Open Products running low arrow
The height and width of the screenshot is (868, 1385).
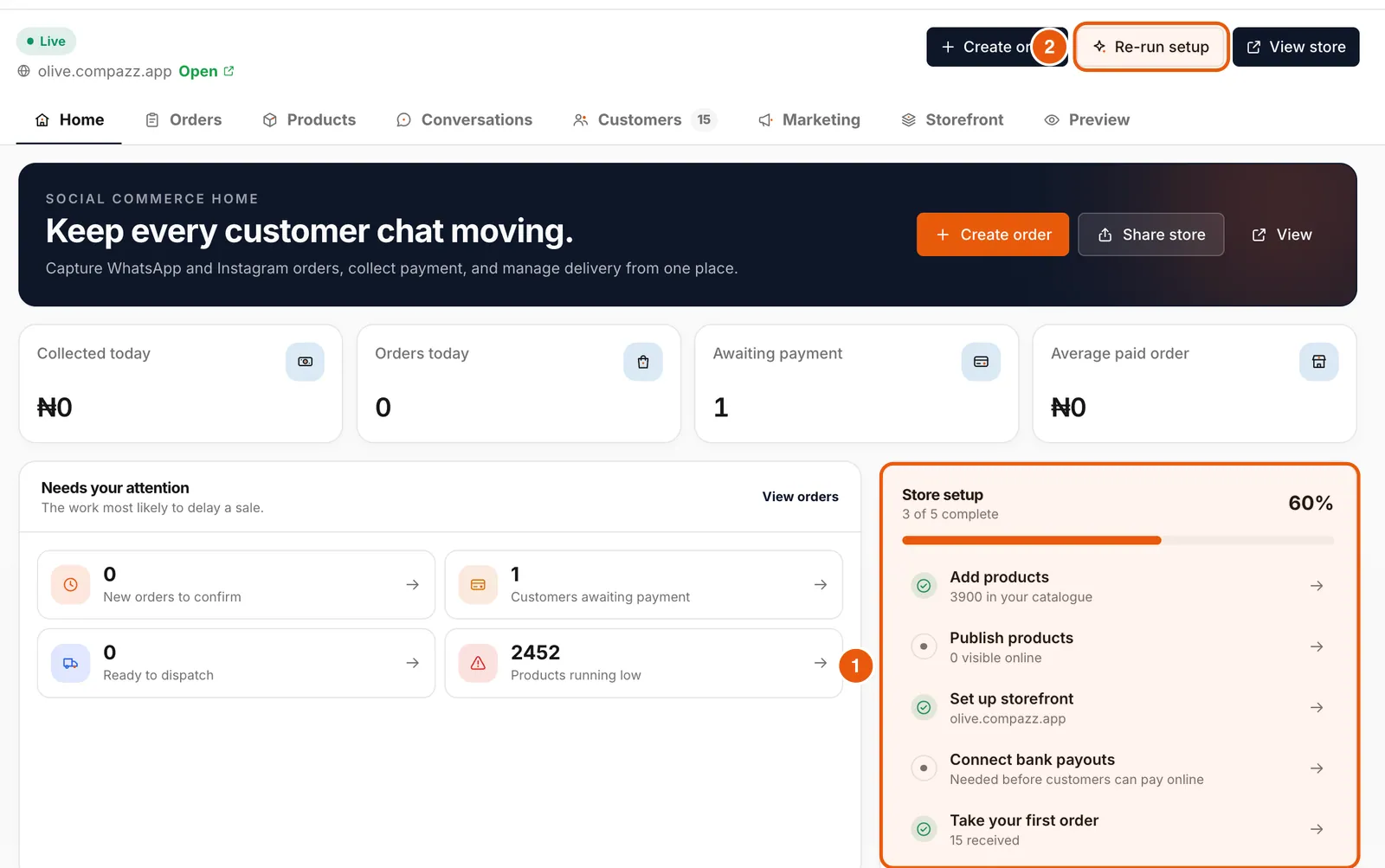point(821,663)
